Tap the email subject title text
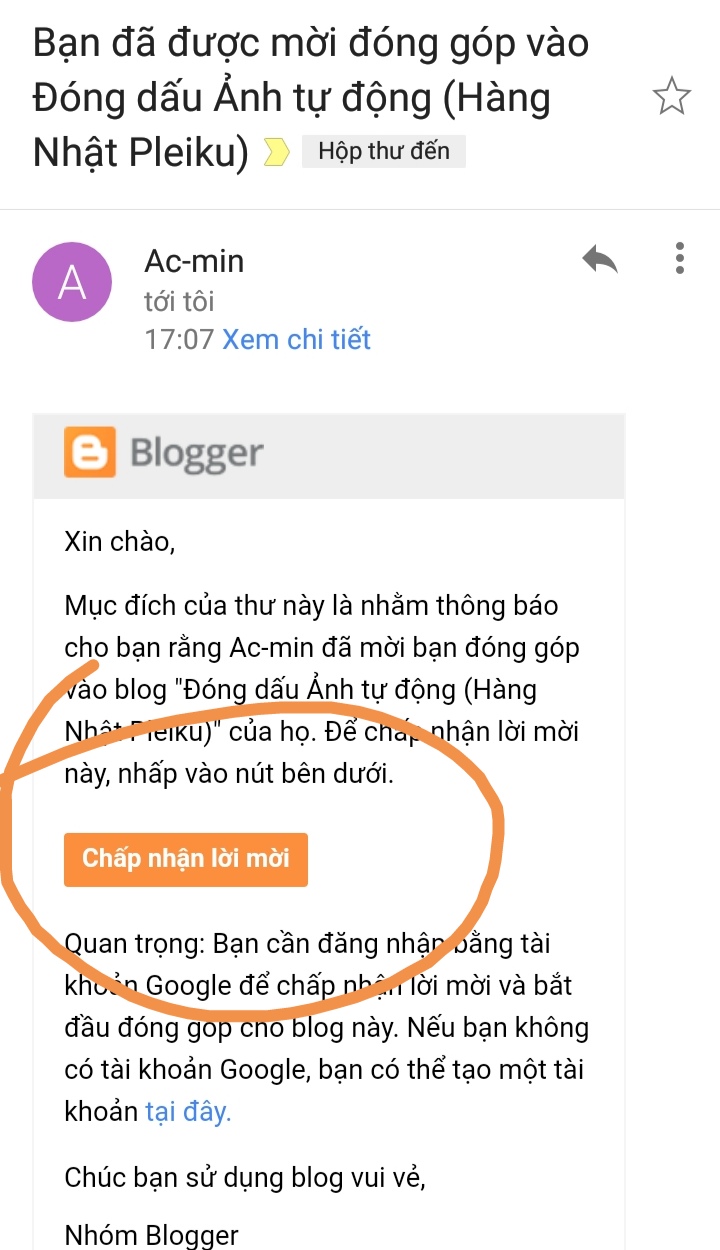 [x=311, y=98]
